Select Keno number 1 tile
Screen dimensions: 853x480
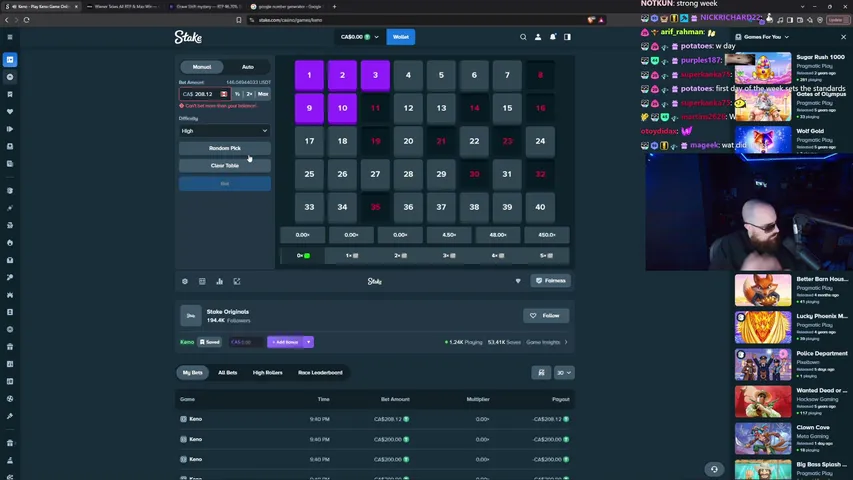310,75
